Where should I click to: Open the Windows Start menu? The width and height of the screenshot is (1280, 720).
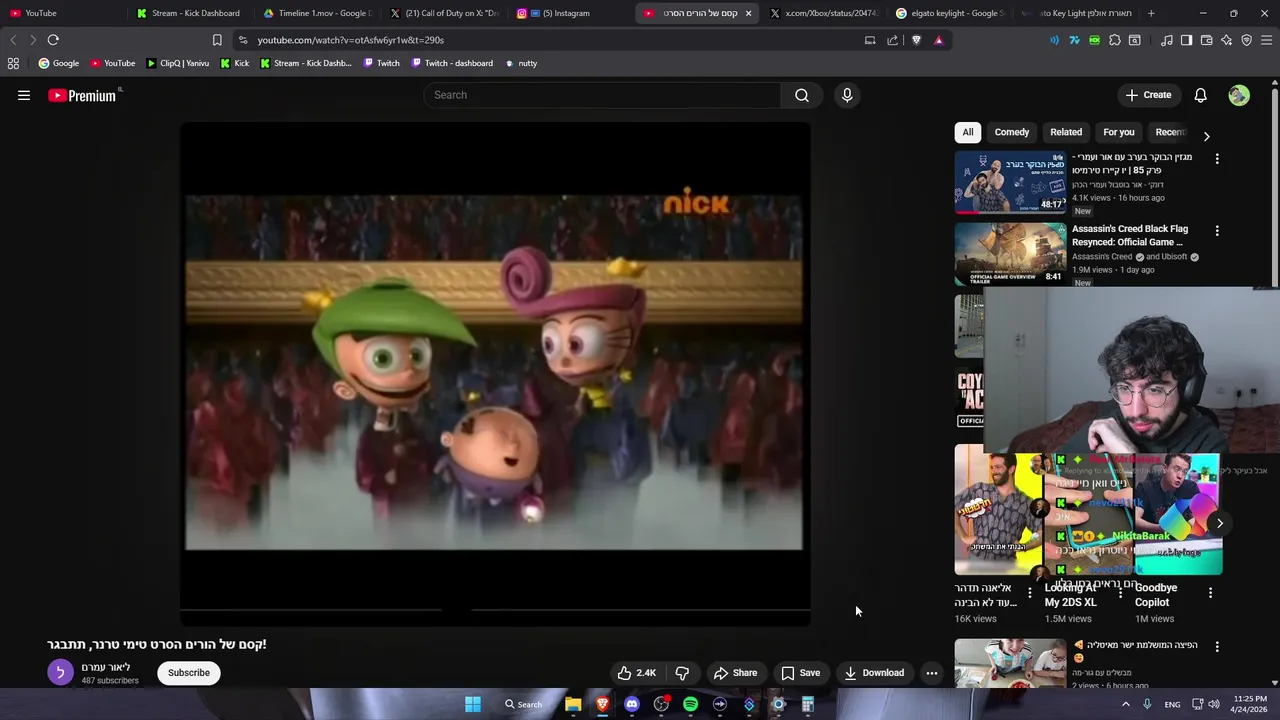(473, 704)
